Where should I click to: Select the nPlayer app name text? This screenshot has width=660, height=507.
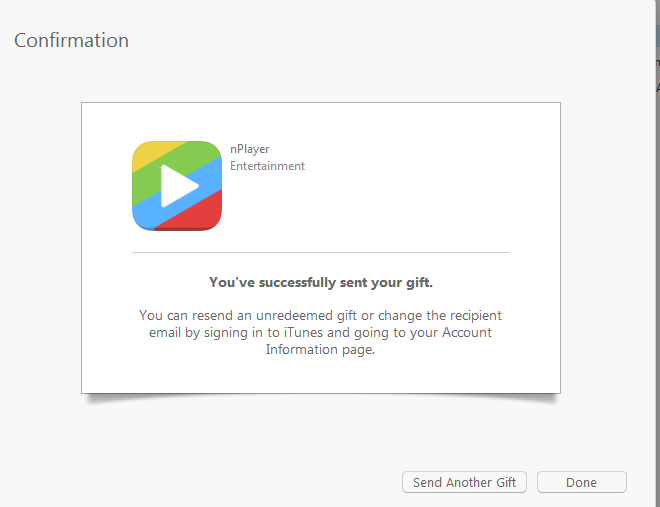click(x=249, y=149)
